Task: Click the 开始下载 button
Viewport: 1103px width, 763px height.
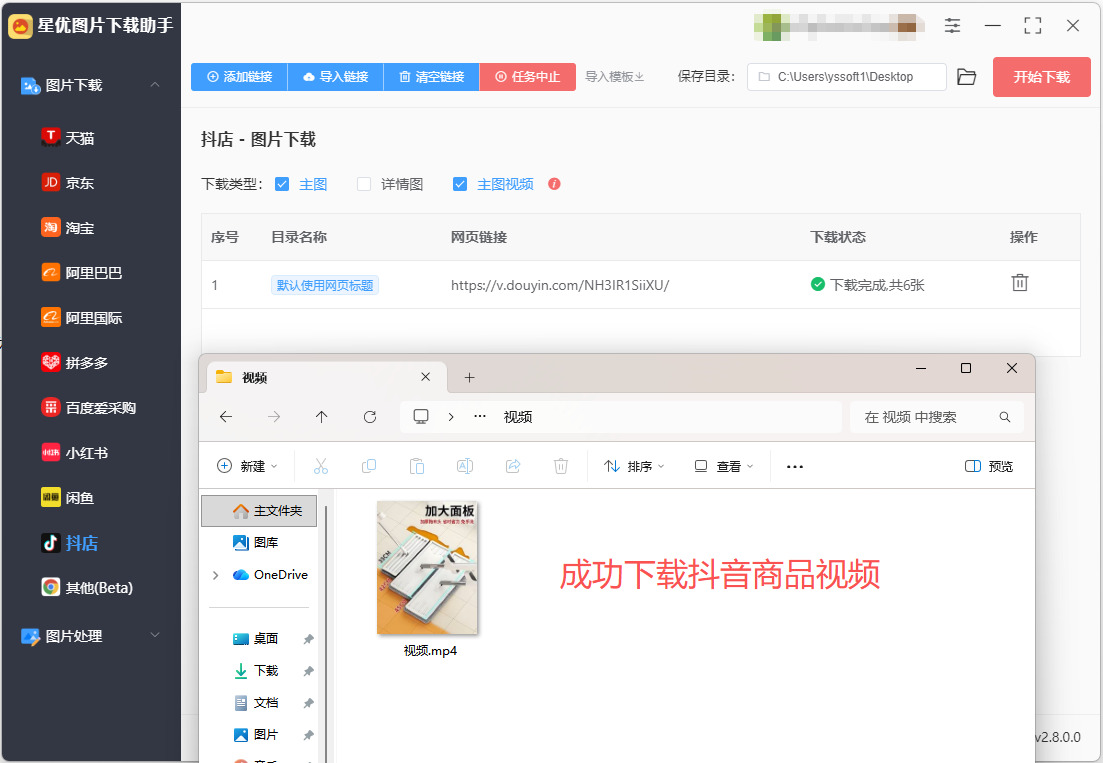Action: (x=1042, y=77)
